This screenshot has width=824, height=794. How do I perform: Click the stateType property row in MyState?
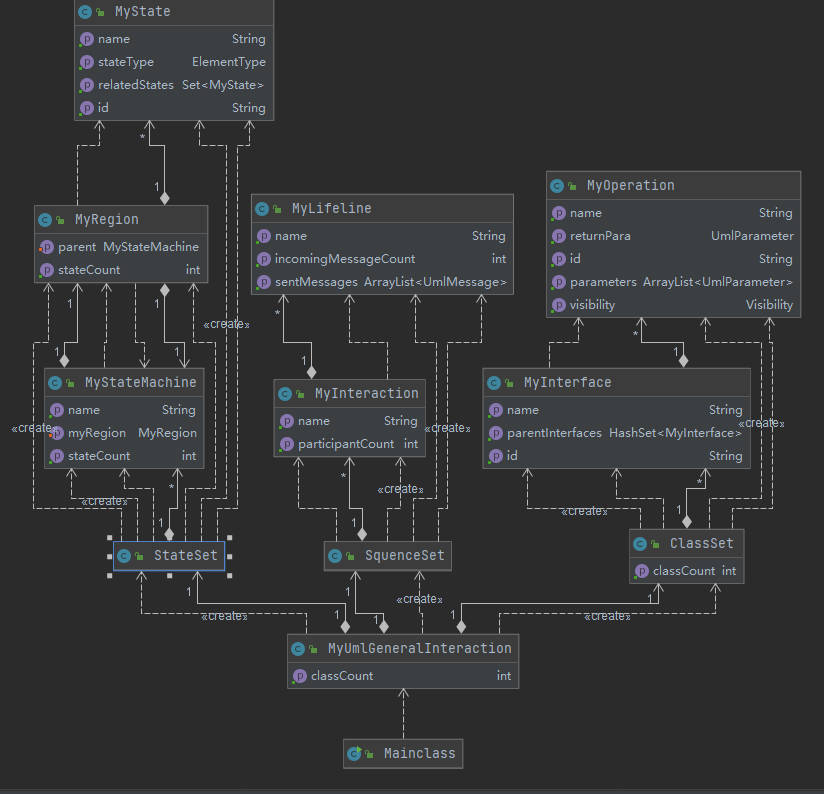click(174, 62)
